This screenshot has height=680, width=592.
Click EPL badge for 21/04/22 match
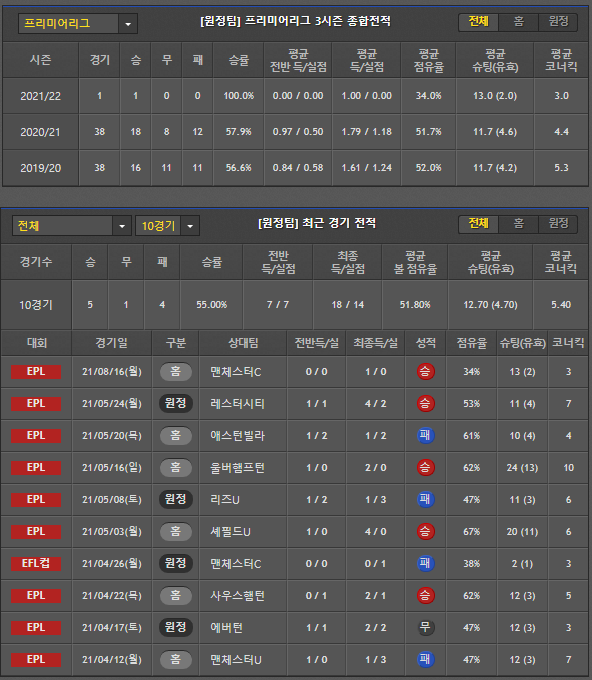36,596
